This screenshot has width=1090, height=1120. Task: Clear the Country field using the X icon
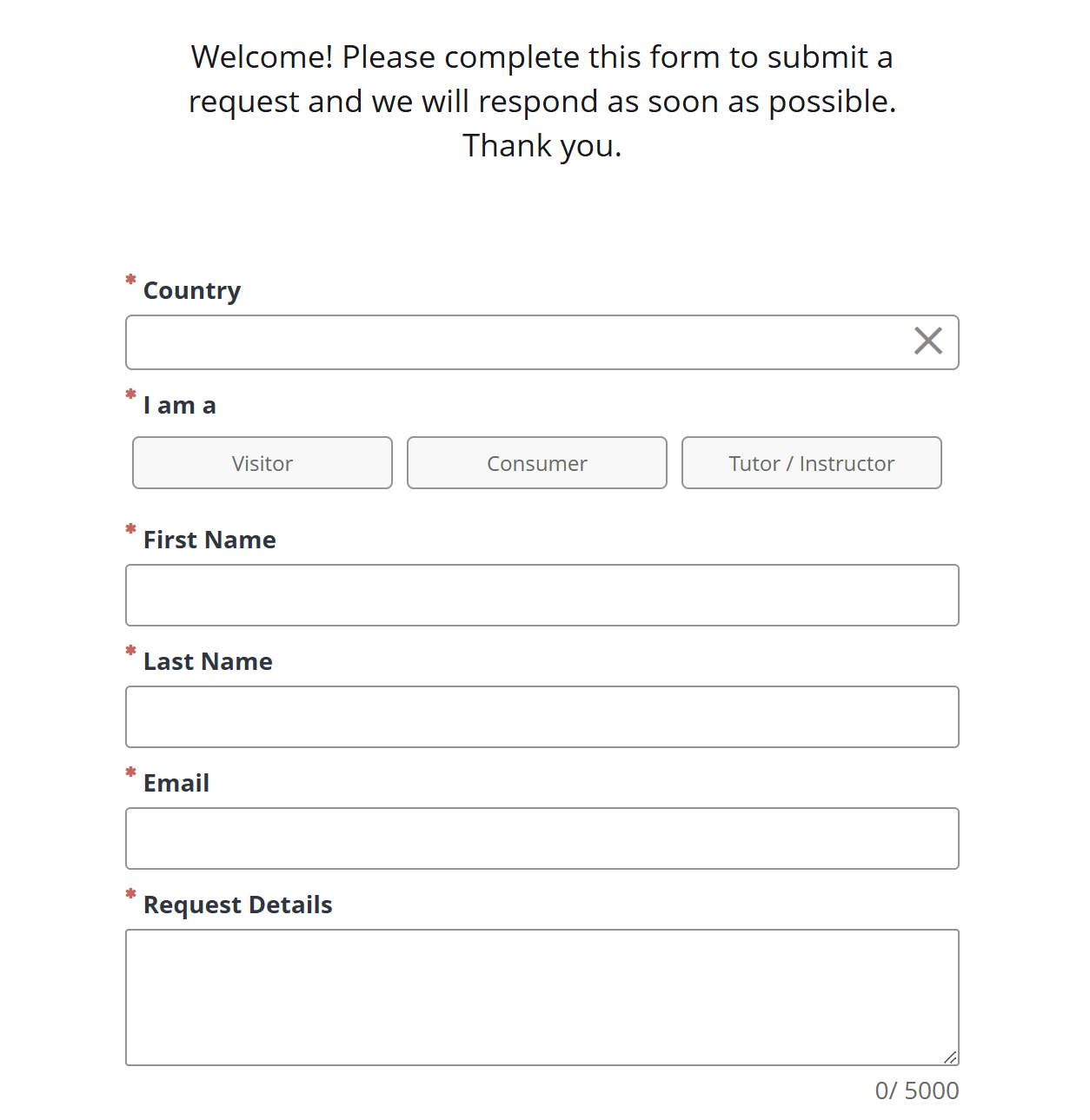coord(927,341)
